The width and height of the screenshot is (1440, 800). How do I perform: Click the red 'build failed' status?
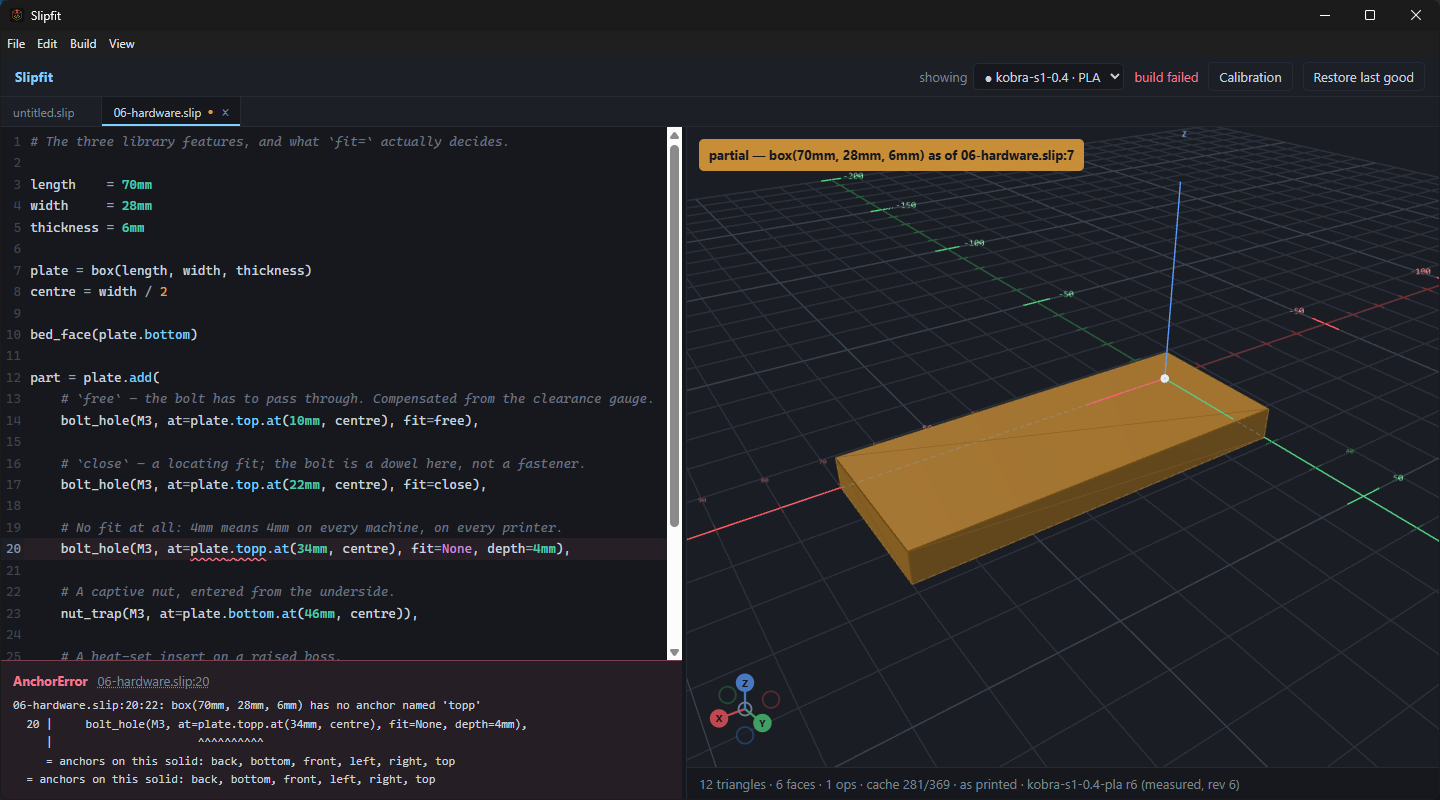[1166, 77]
